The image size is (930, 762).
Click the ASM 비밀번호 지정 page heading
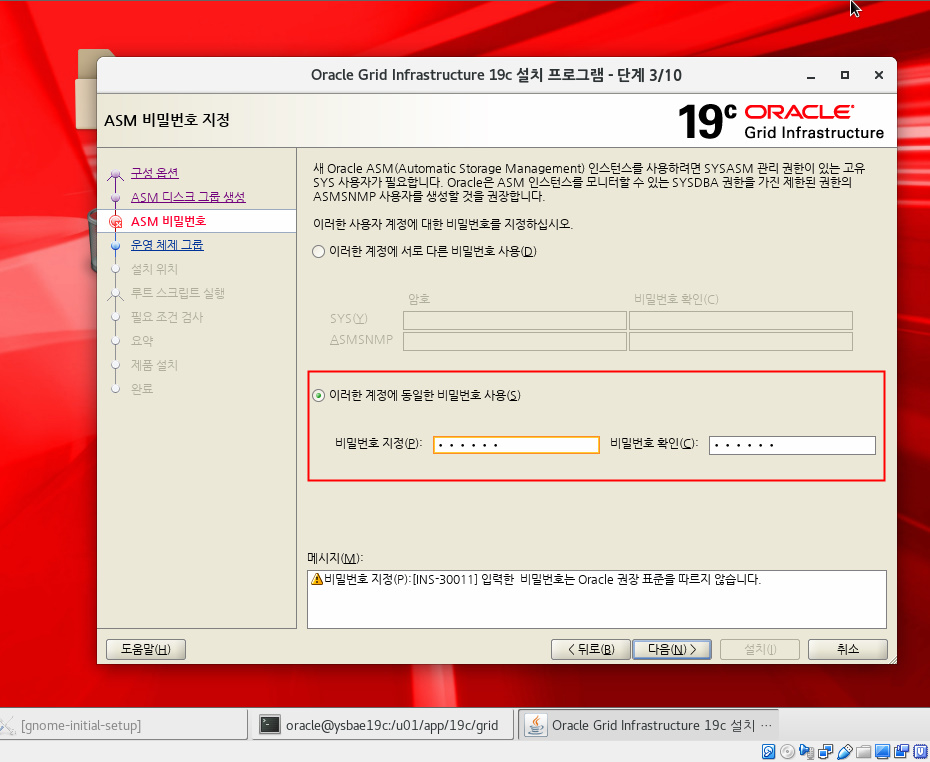[x=167, y=120]
